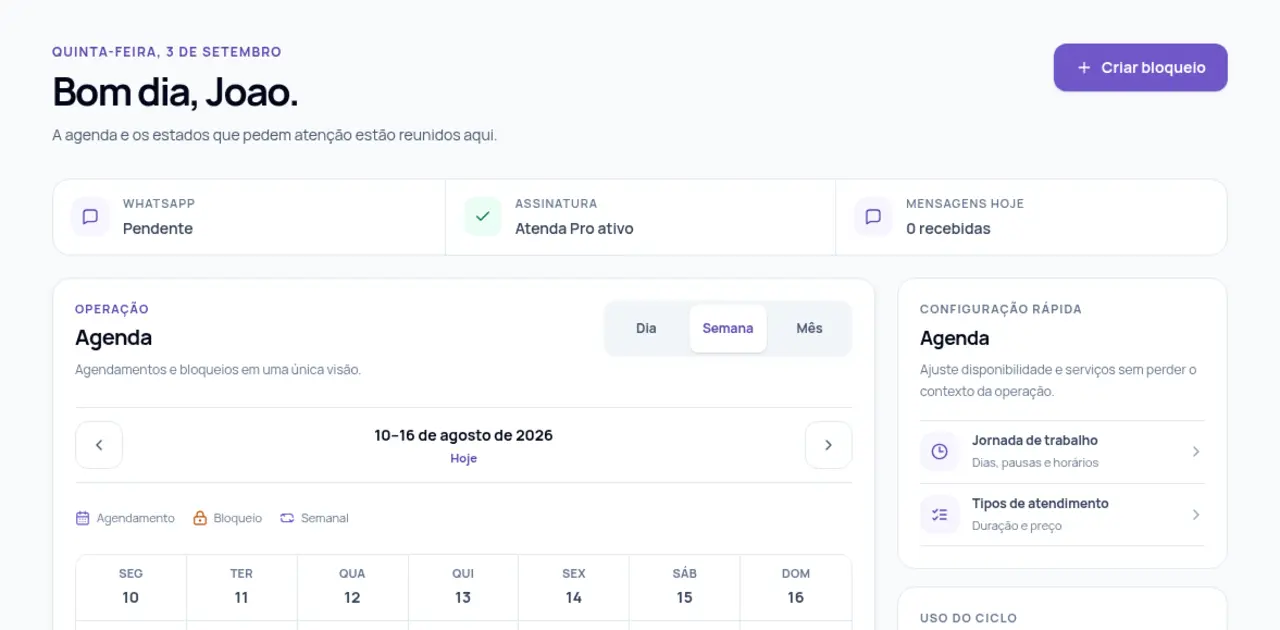Screen dimensions: 1280x630
Task: Switch agenda to Mês view
Action: click(809, 328)
